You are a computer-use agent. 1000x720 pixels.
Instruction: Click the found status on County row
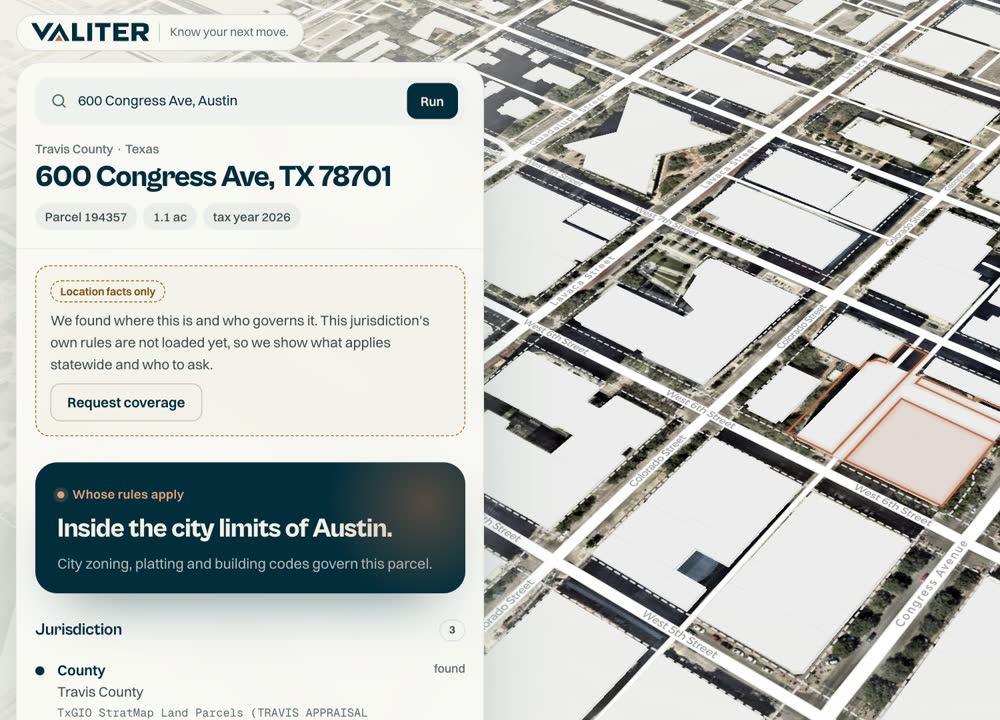449,668
